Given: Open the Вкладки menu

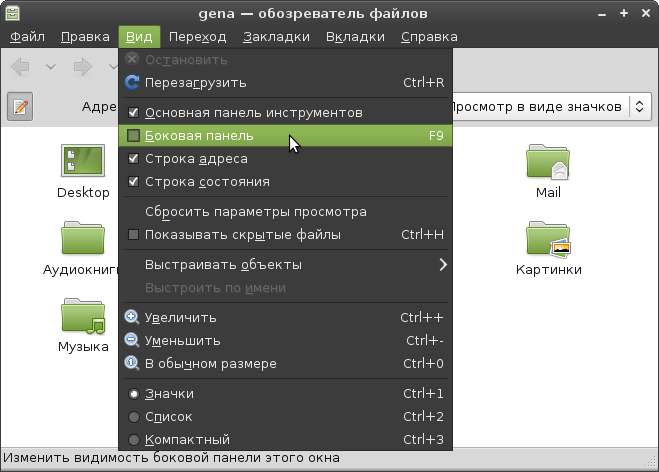Looking at the screenshot, I should (x=356, y=37).
